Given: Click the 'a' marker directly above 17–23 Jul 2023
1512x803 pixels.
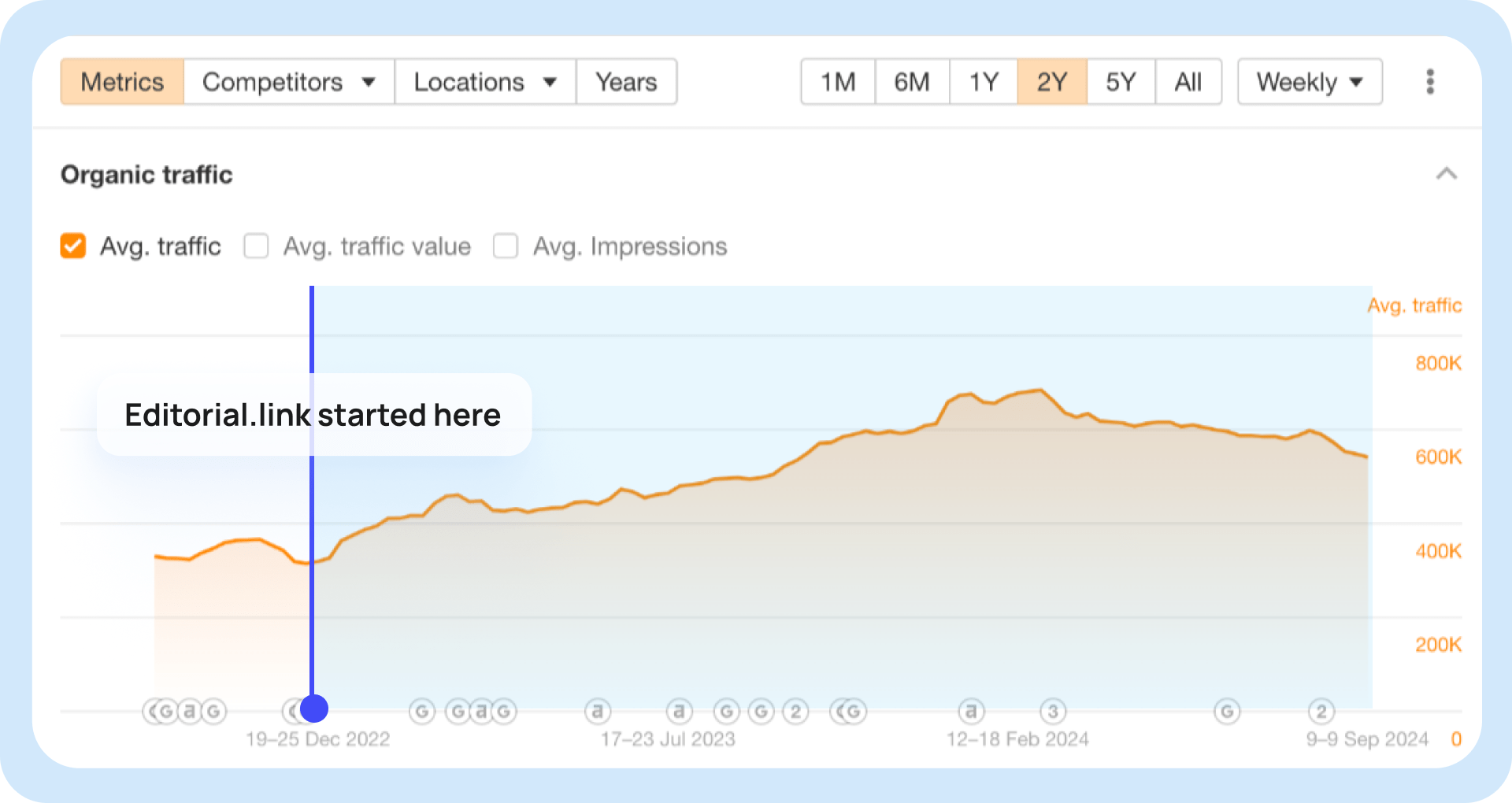Looking at the screenshot, I should coord(679,712).
